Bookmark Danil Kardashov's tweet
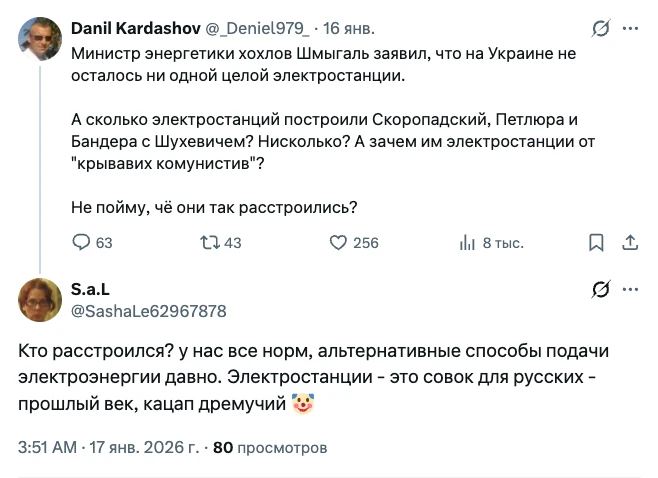The width and height of the screenshot is (658, 478). (596, 242)
